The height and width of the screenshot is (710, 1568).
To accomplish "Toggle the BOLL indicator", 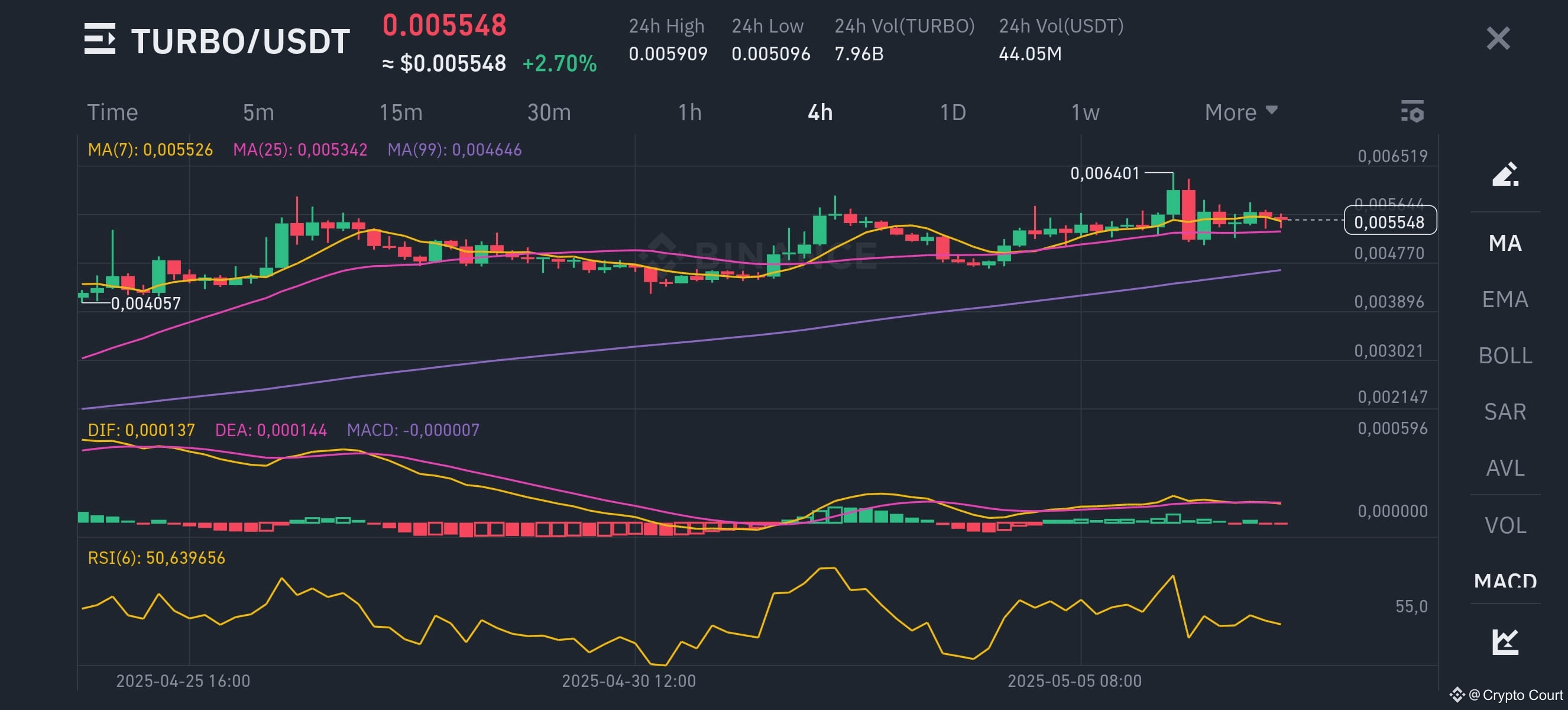I will (1505, 356).
